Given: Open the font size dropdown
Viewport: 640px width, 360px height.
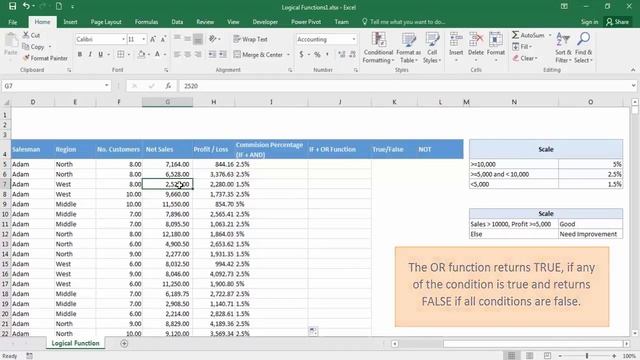Looking at the screenshot, I should pyautogui.click(x=144, y=39).
